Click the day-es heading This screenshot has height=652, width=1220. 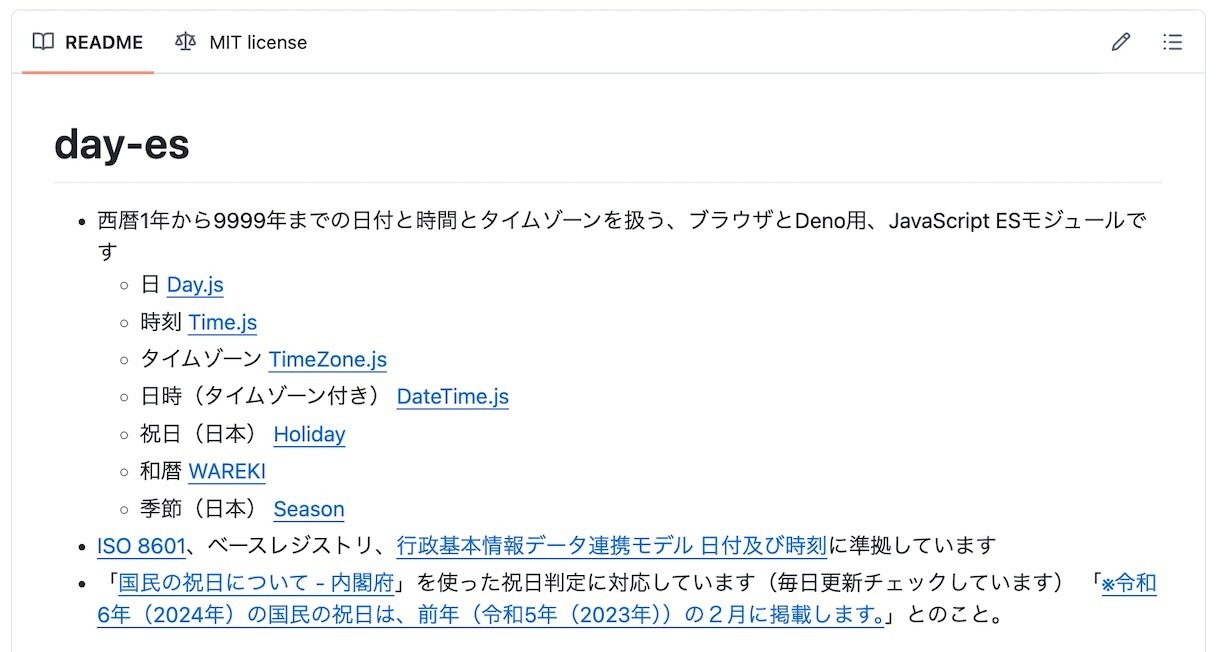122,145
